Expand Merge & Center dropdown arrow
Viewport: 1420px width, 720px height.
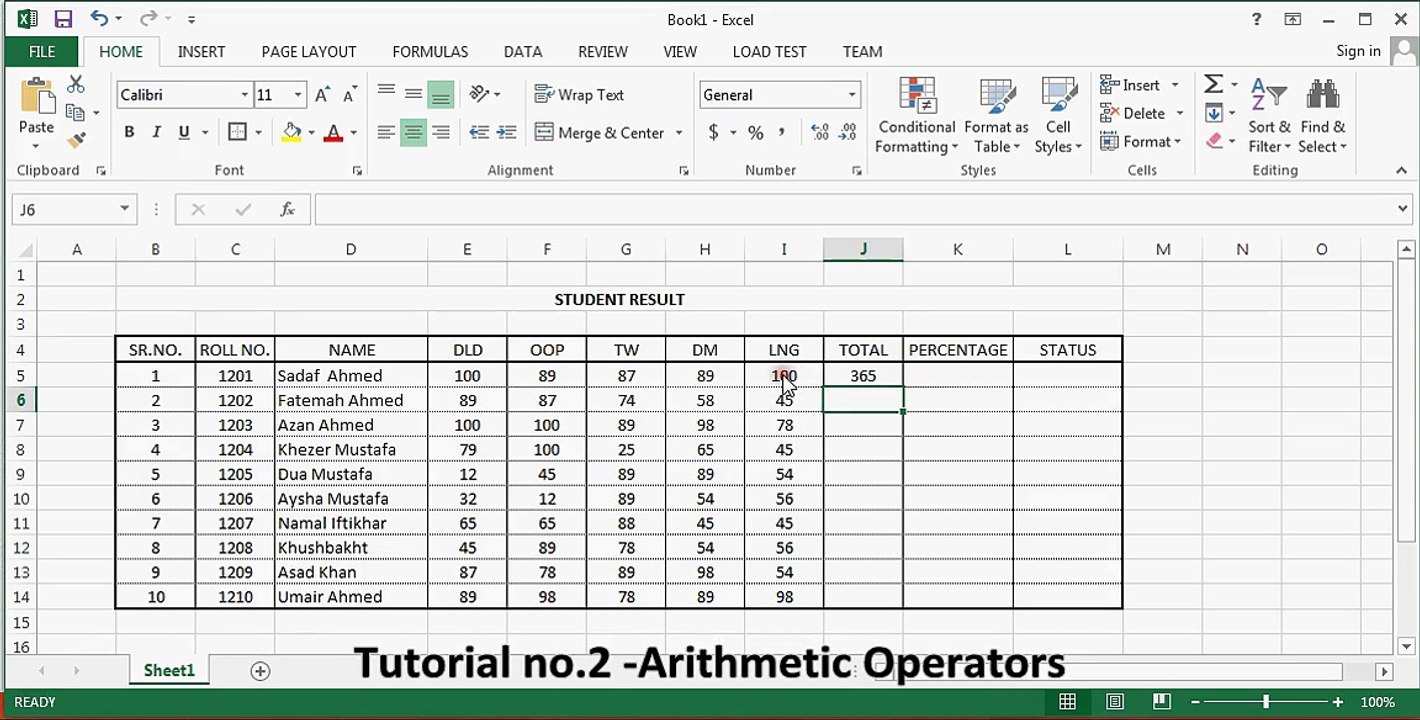coord(679,132)
